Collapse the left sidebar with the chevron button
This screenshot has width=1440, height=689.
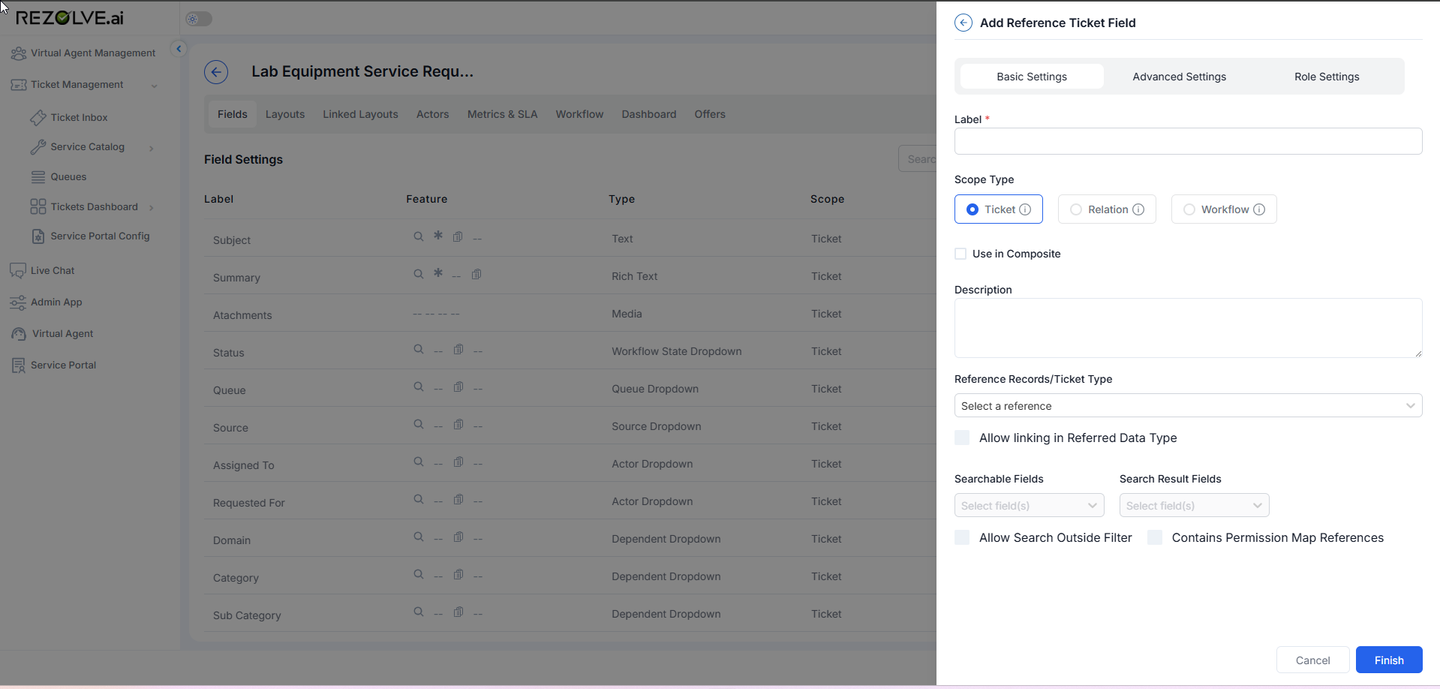tap(179, 48)
